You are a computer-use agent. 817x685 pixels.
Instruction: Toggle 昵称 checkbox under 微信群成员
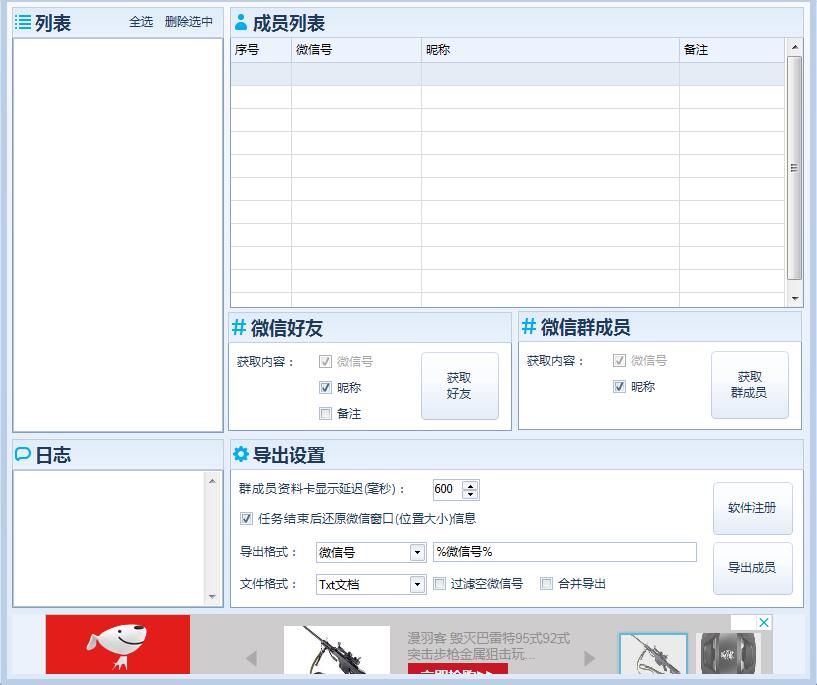click(619, 386)
